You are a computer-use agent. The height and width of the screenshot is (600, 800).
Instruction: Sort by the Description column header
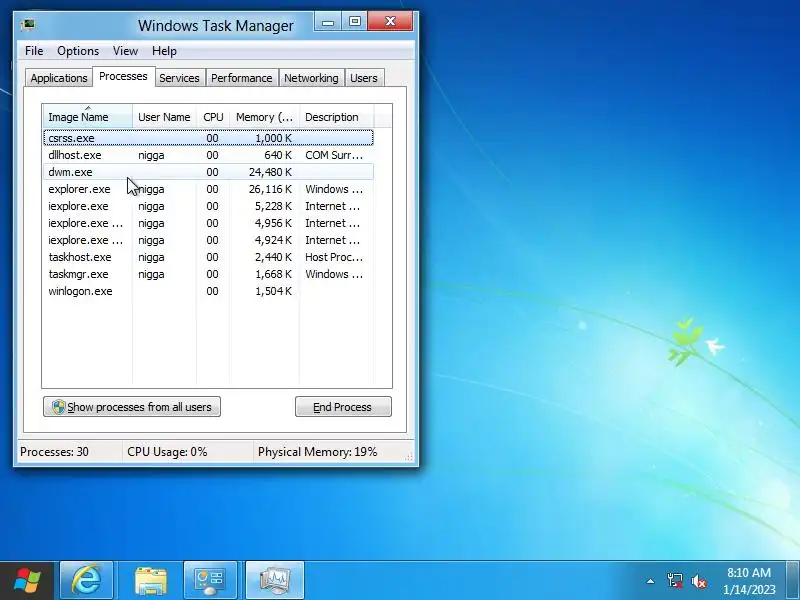337,117
